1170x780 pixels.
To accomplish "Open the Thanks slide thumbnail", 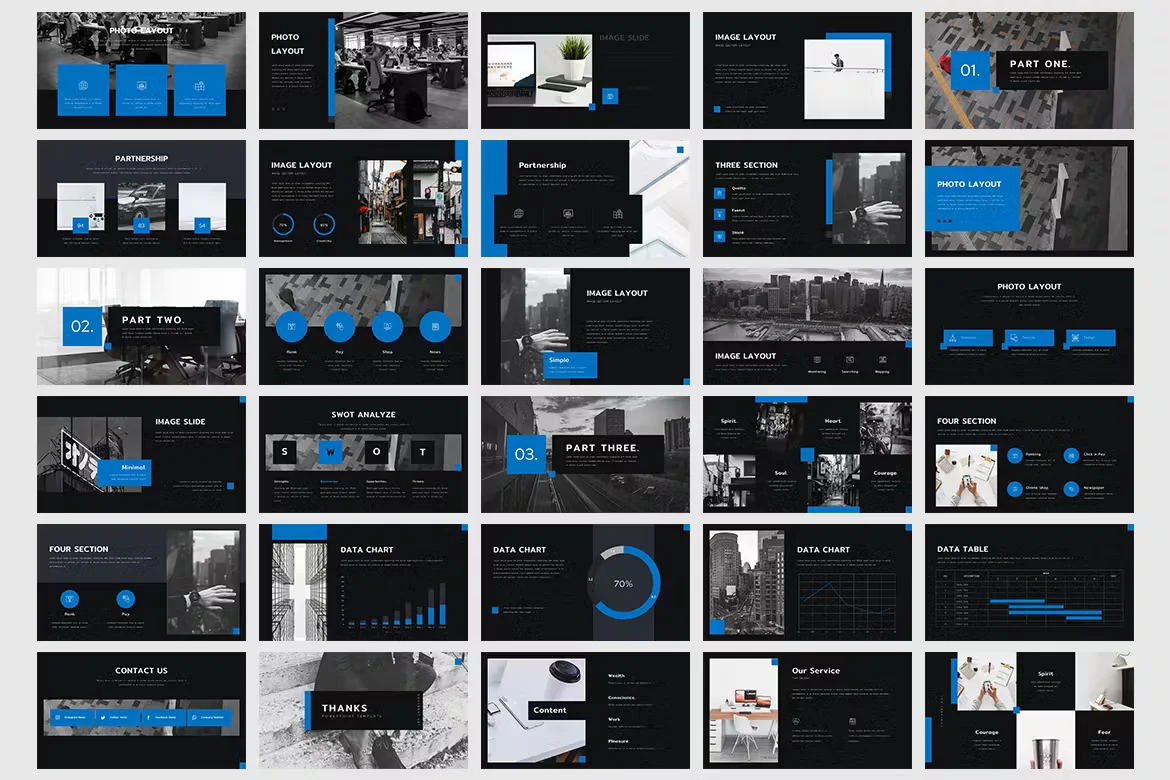I will coord(363,710).
